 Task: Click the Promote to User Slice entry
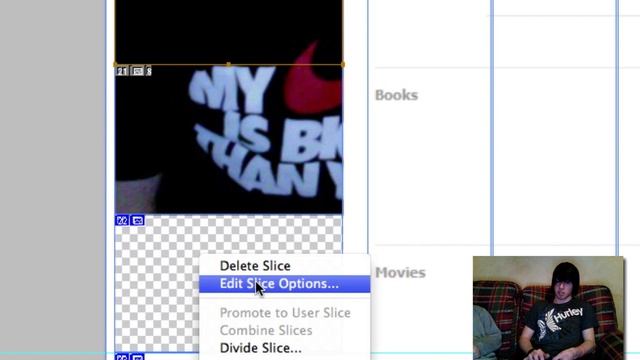click(x=284, y=313)
